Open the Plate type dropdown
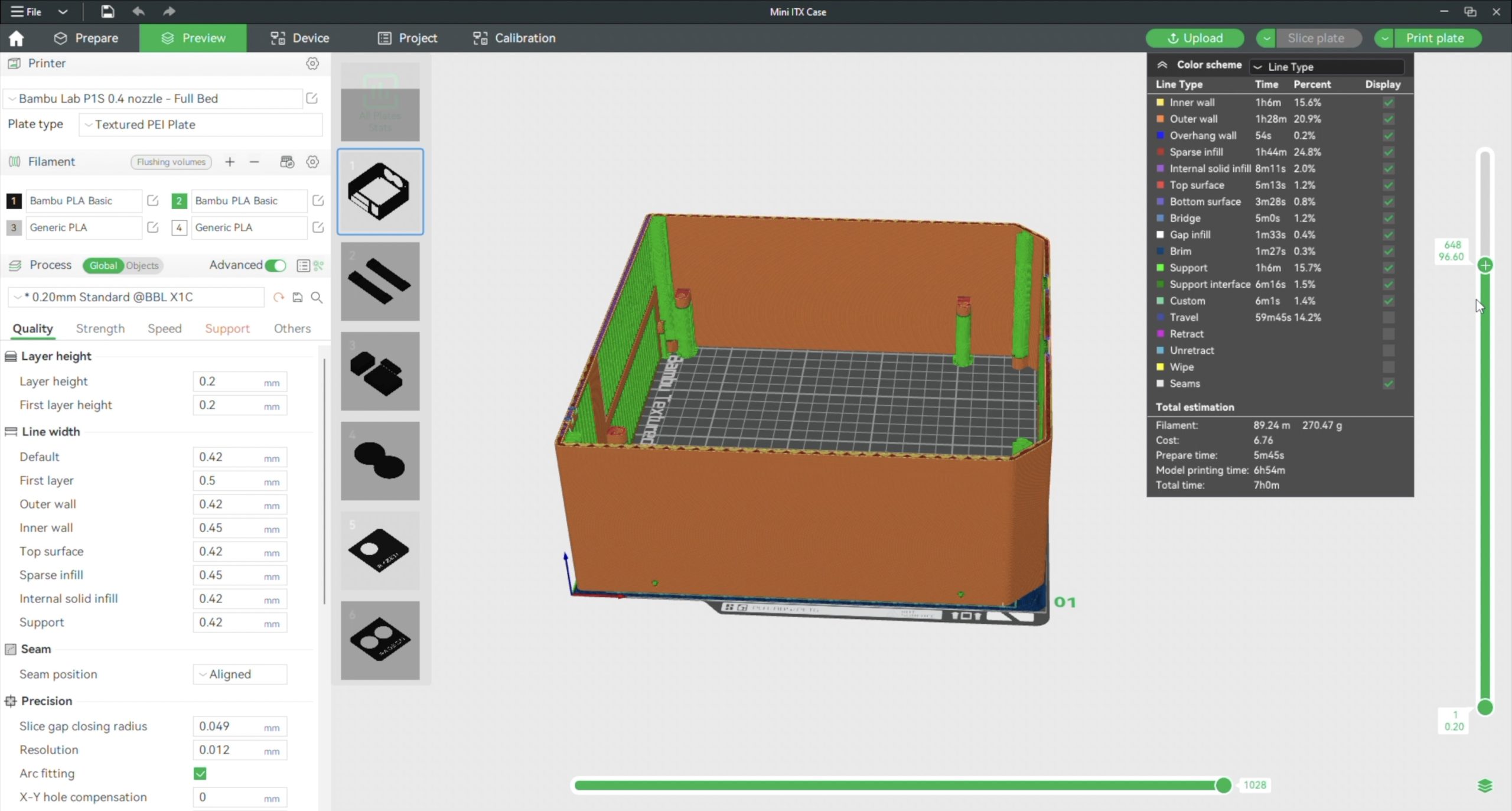This screenshot has height=811, width=1512. (x=201, y=125)
